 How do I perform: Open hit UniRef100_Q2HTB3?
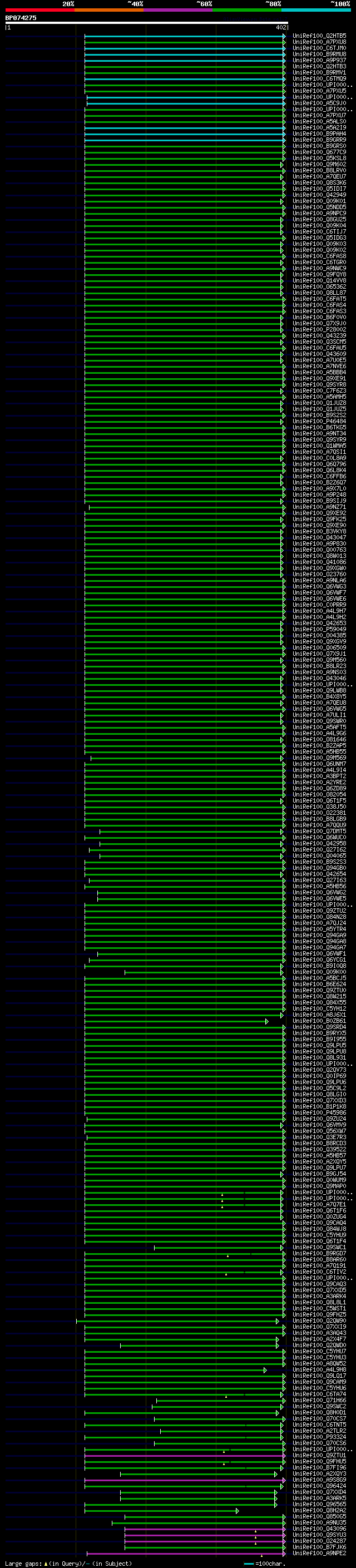[x=319, y=66]
